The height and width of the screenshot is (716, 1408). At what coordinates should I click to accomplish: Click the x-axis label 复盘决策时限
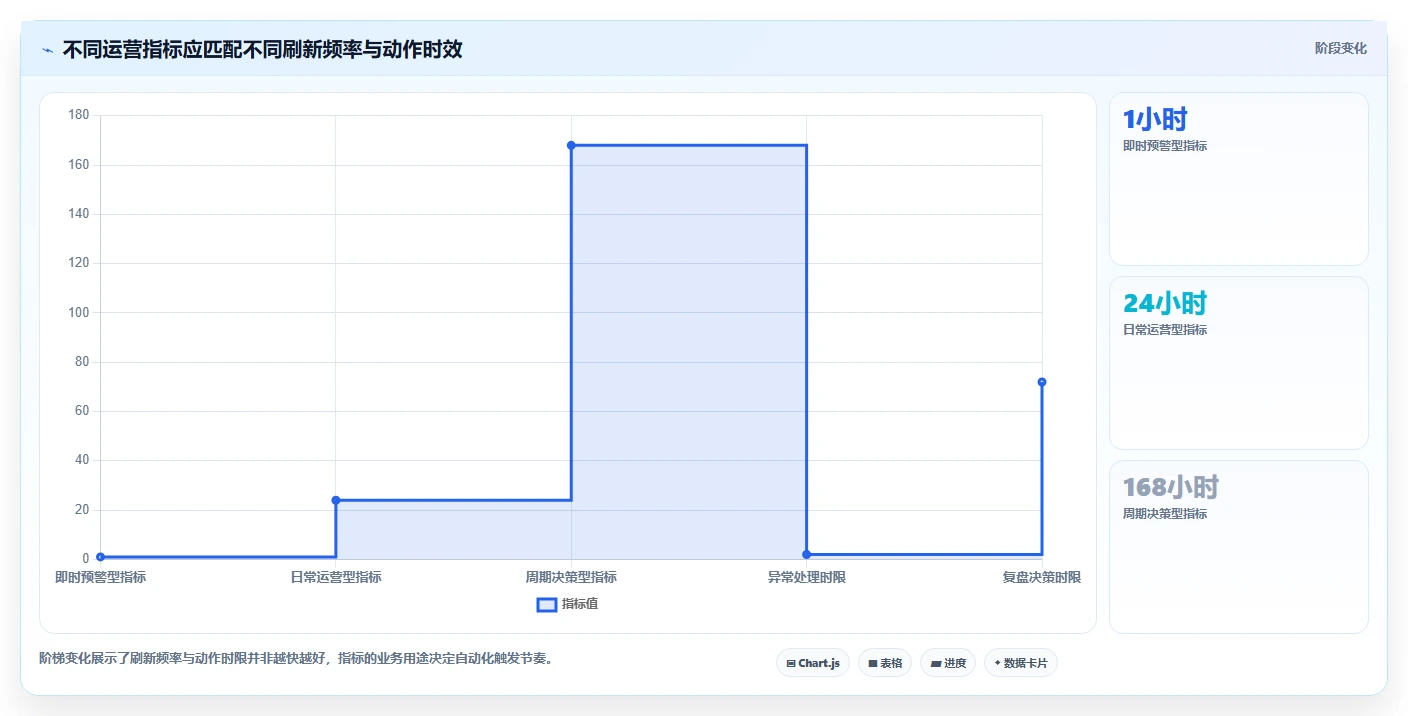pos(1042,577)
